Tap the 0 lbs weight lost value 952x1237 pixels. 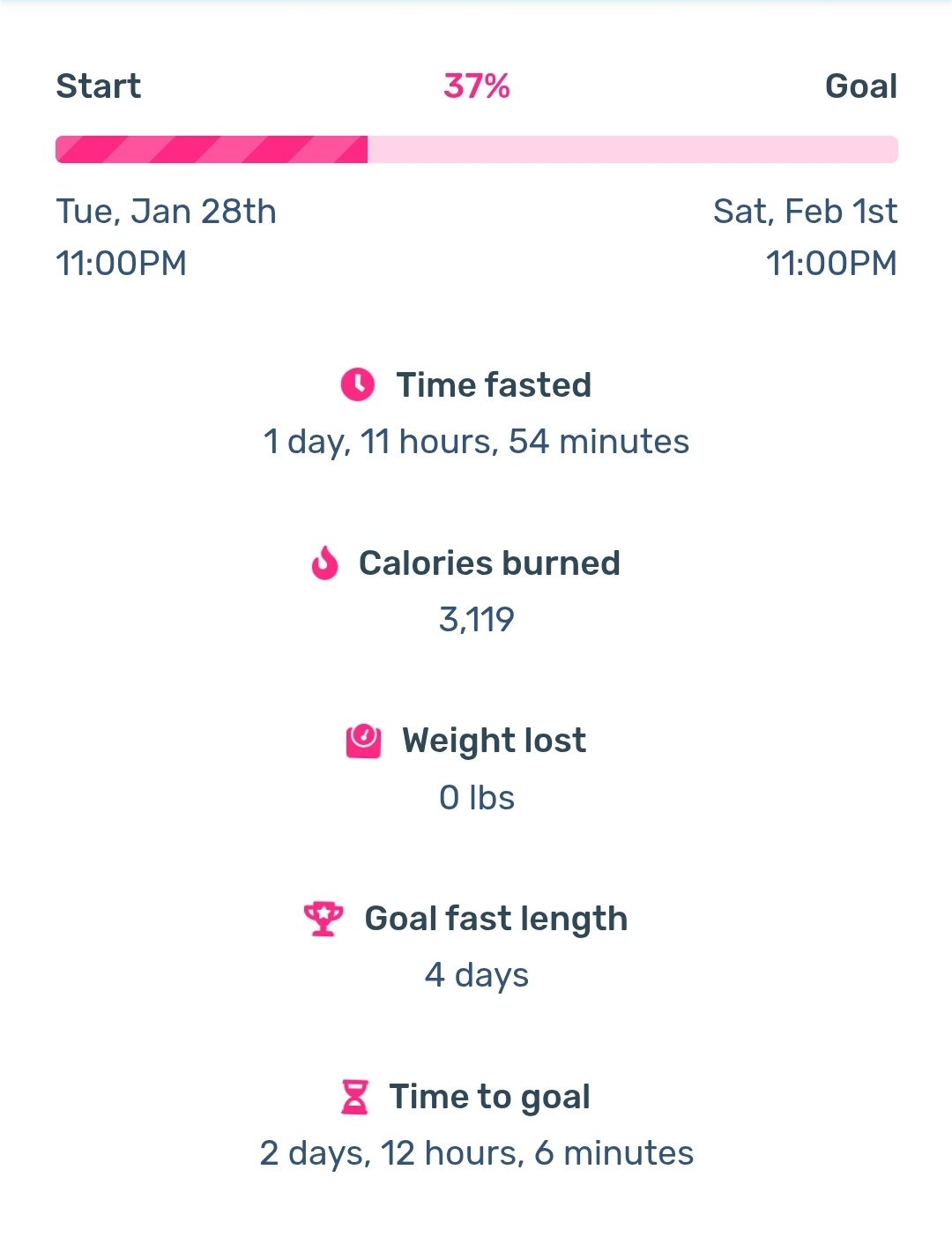pyautogui.click(x=477, y=798)
